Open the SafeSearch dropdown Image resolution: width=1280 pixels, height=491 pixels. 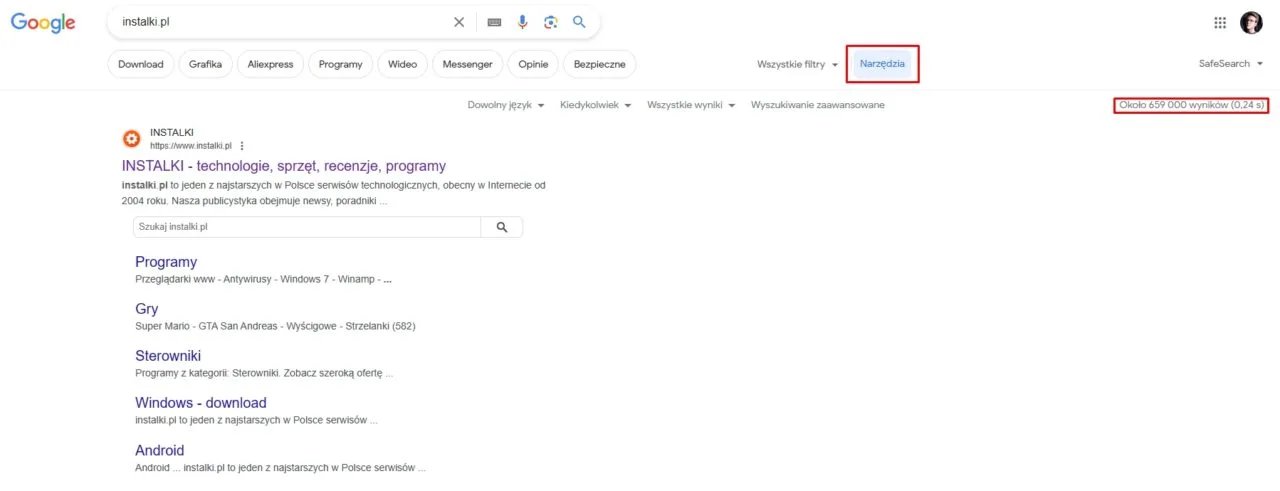pos(1230,64)
